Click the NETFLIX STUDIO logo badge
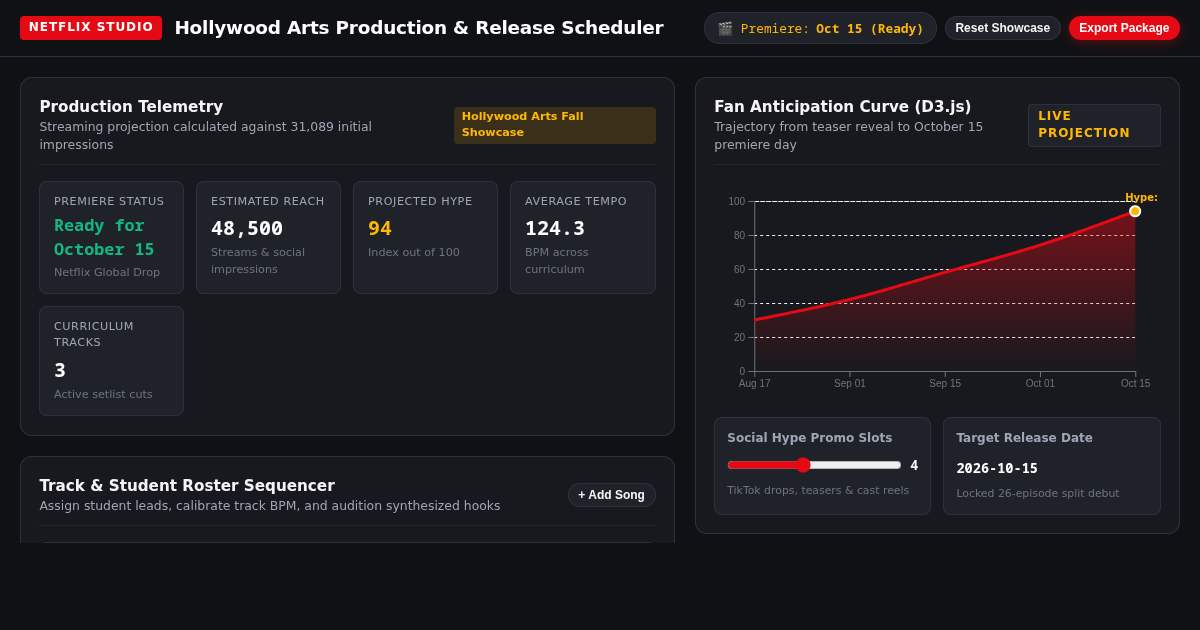This screenshot has width=1200, height=630. click(91, 28)
